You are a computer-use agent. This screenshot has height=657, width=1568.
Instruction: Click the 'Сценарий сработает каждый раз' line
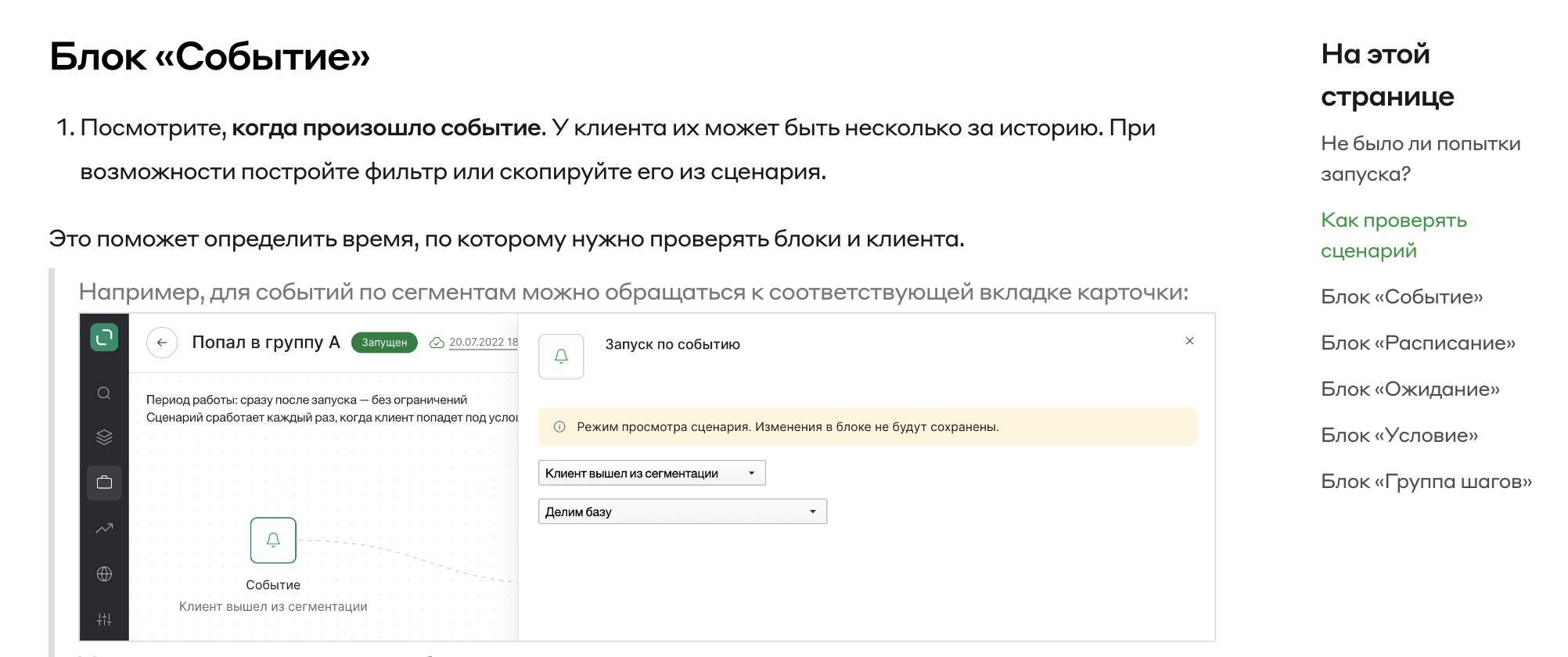click(x=332, y=418)
